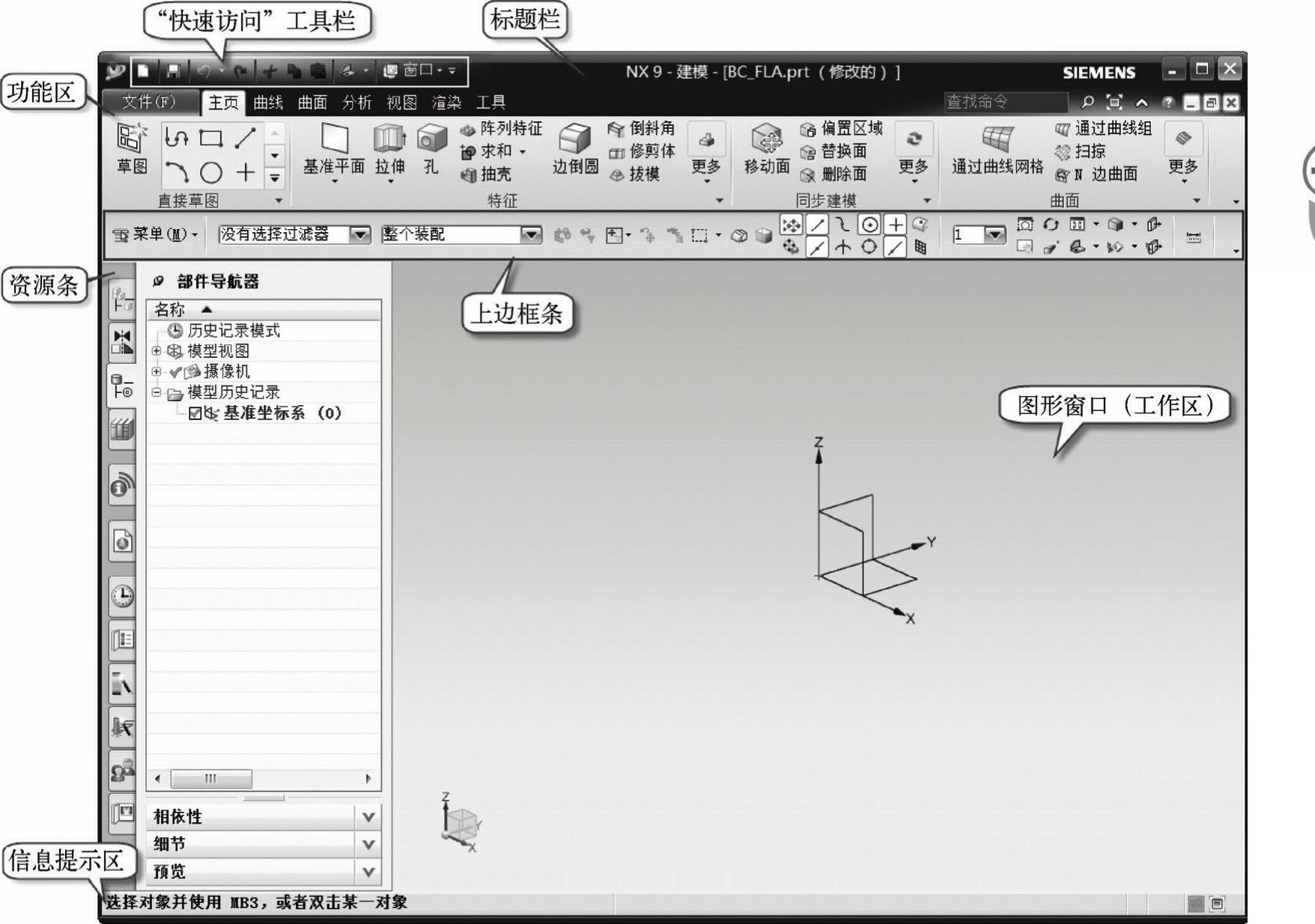
Task: Pin the 部件导航器 navigator panel
Action: point(158,282)
